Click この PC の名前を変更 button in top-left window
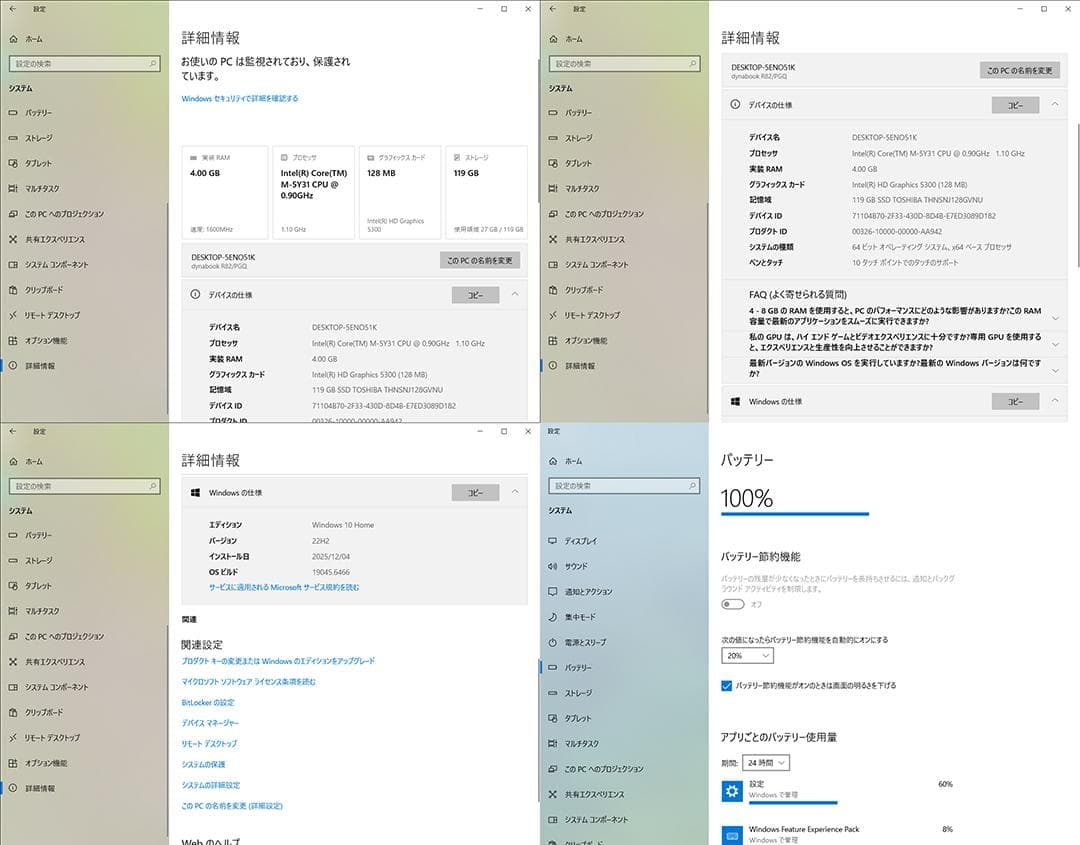The height and width of the screenshot is (845, 1080). 480,260
